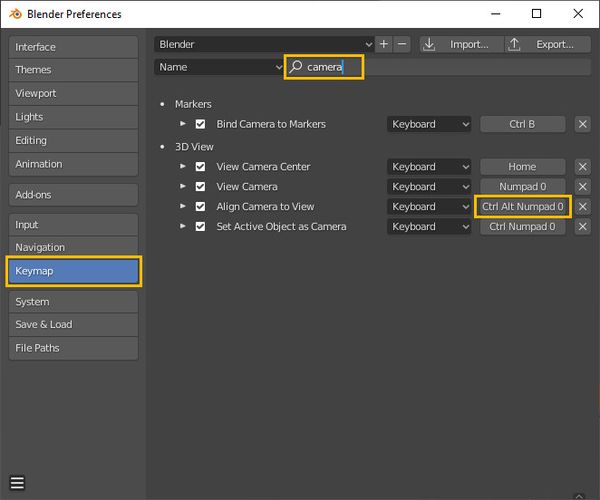Remove Set Active Object as Camera item
Screen dimensions: 600x500
pos(582,226)
